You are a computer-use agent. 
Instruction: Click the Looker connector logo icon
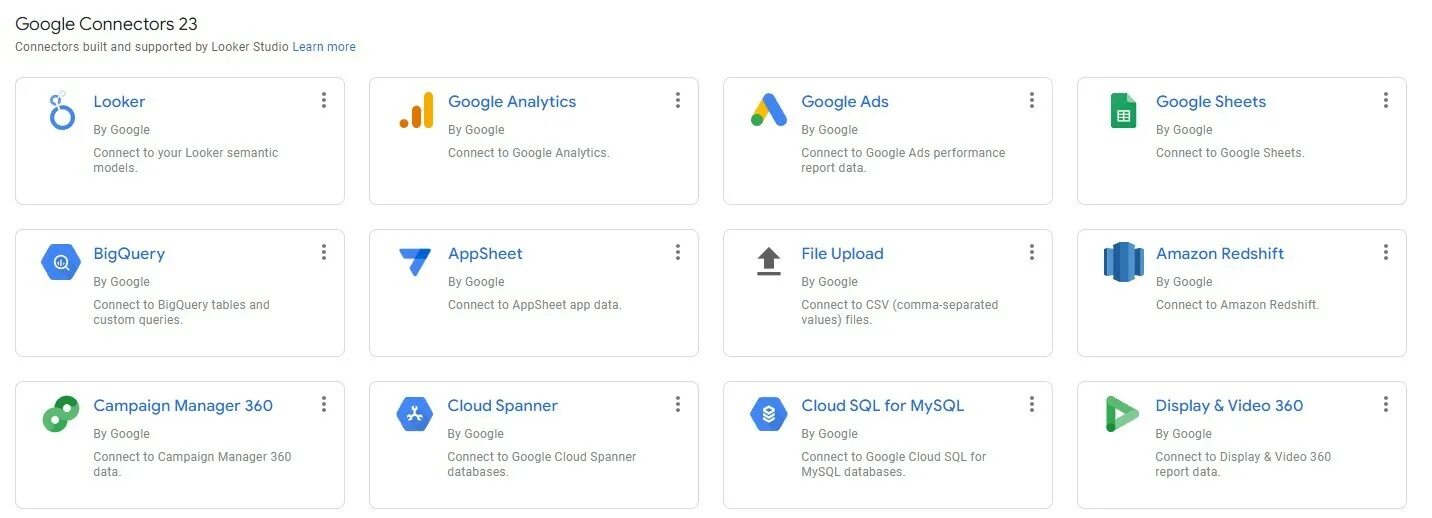coord(62,110)
